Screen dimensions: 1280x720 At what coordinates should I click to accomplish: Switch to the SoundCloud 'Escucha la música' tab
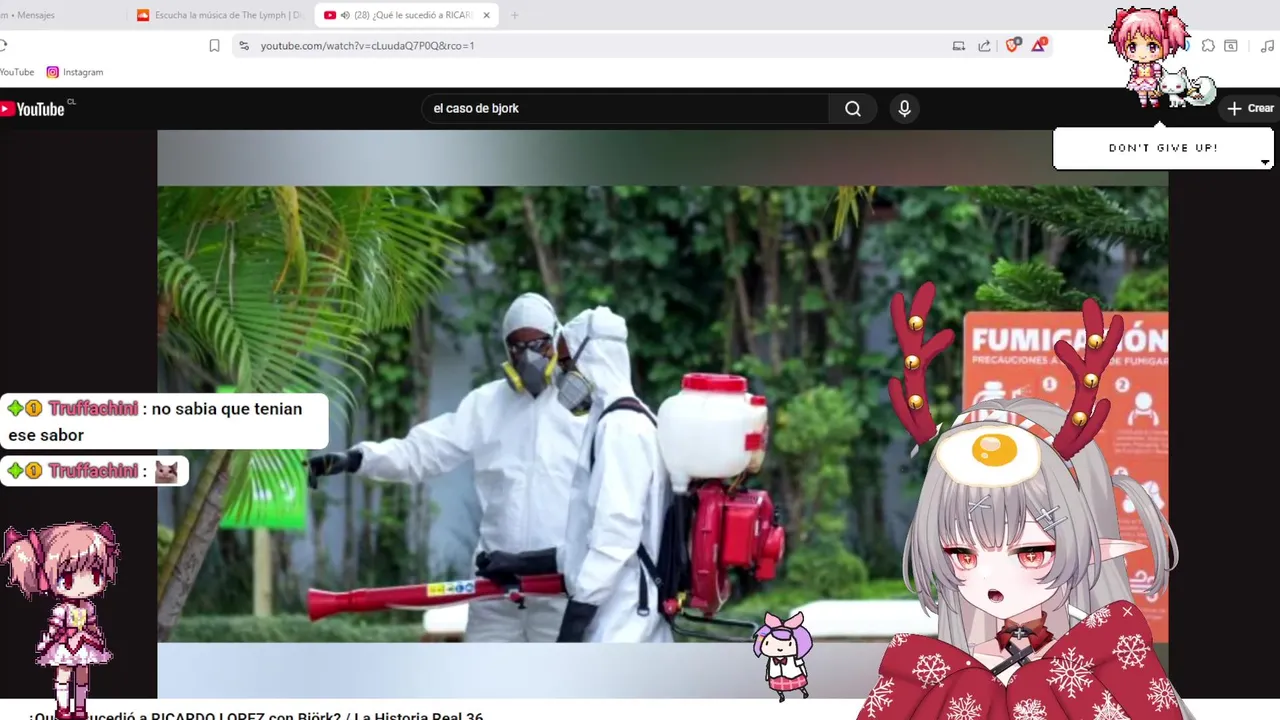click(x=219, y=15)
